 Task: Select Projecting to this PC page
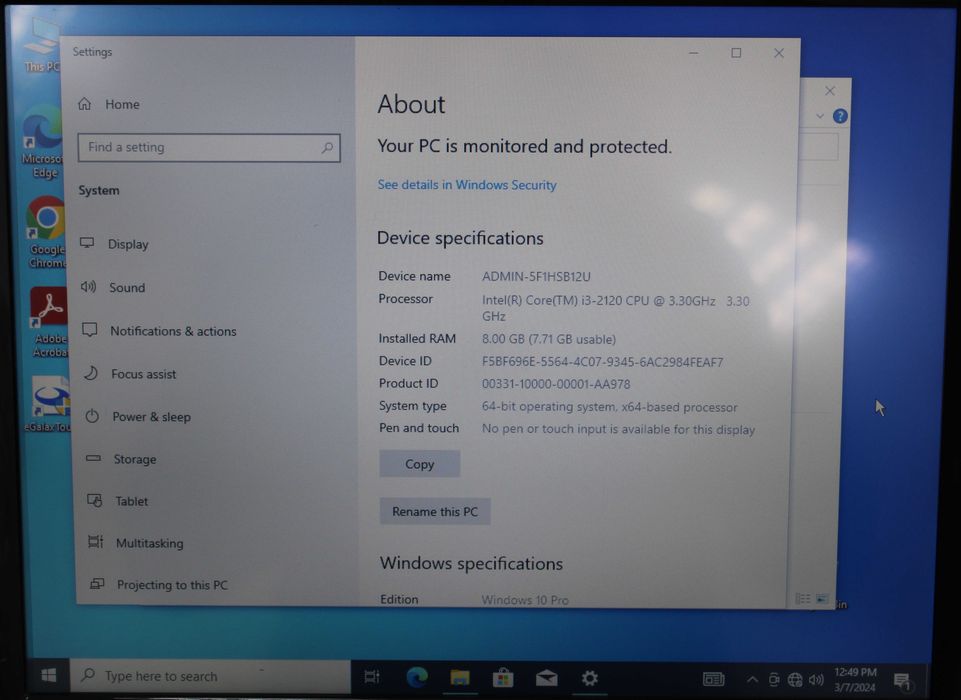tap(159, 585)
